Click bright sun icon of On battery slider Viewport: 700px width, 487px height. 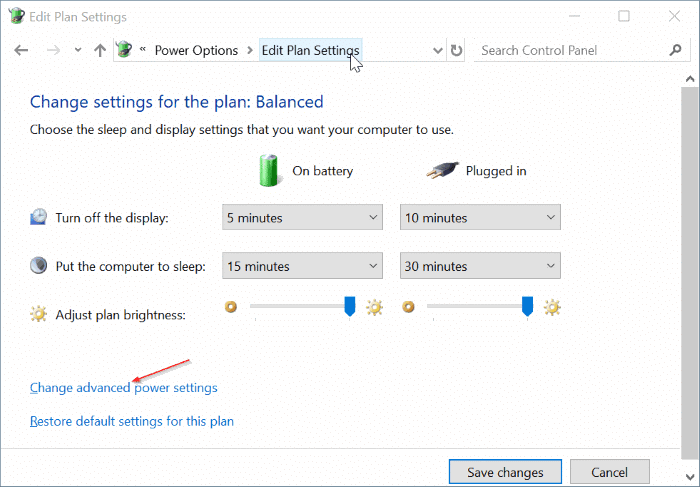click(x=374, y=307)
